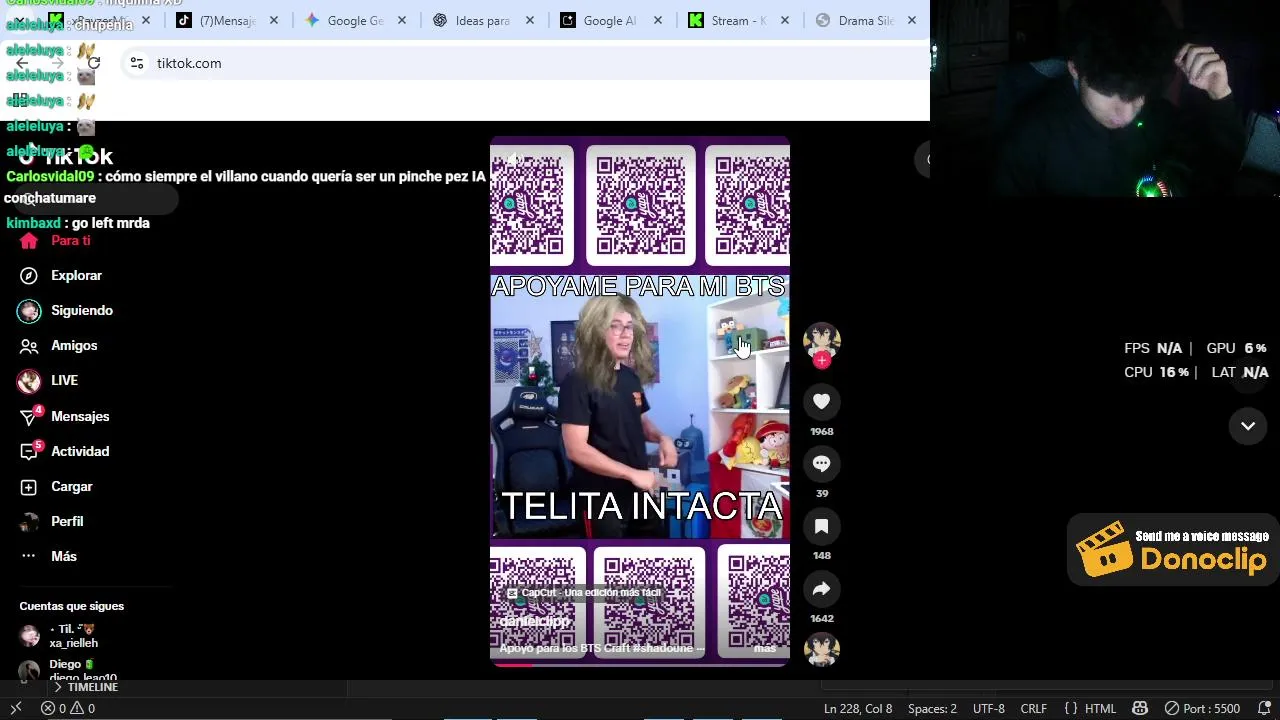Viewport: 1280px width, 720px height.
Task: Open the Amigos people icon
Action: (x=29, y=346)
